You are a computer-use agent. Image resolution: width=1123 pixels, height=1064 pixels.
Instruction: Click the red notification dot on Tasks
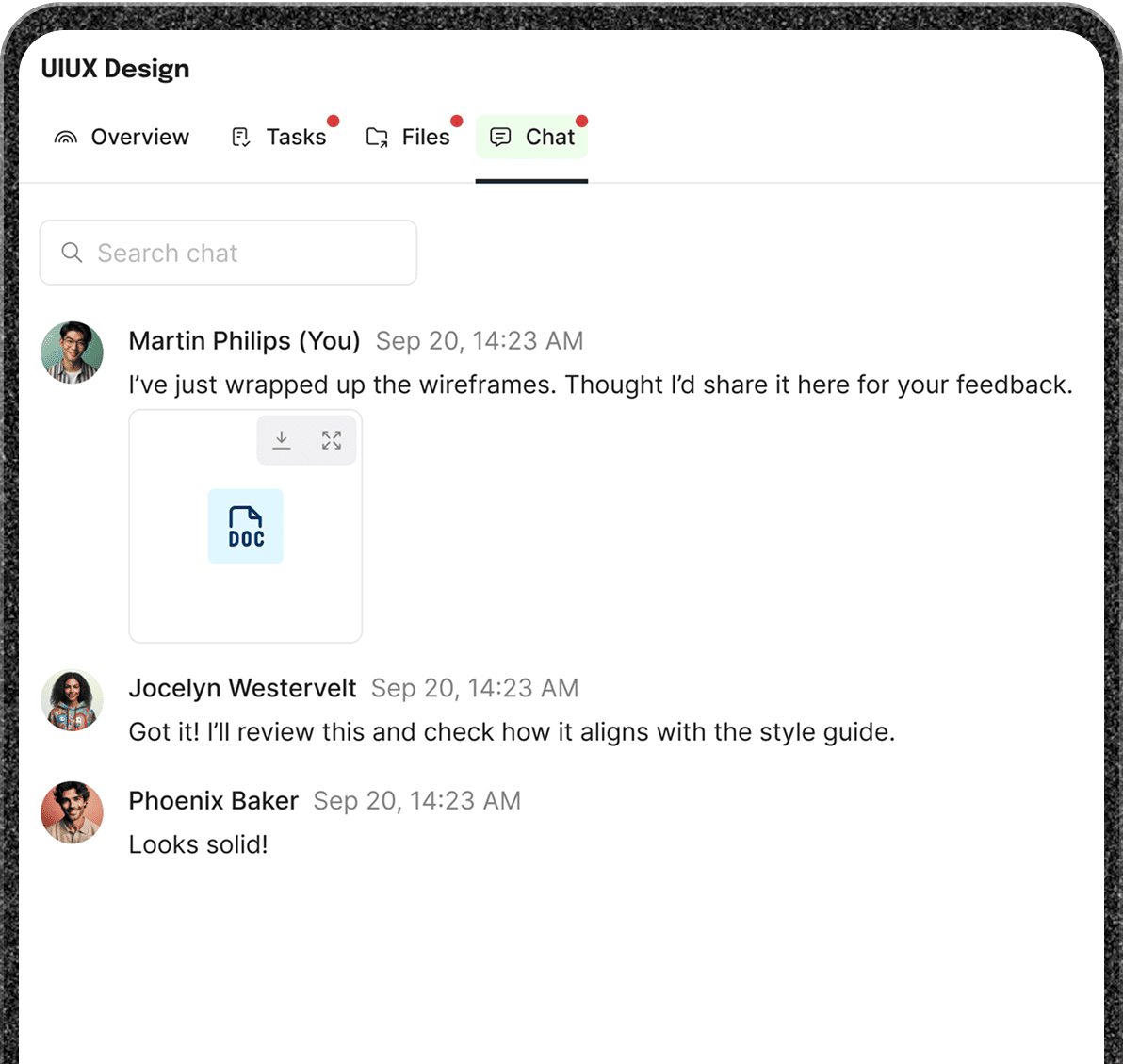pyautogui.click(x=333, y=121)
